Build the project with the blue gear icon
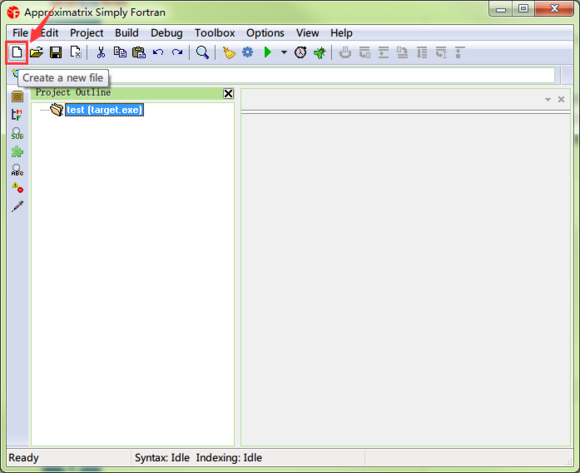The image size is (580, 473). [x=247, y=52]
